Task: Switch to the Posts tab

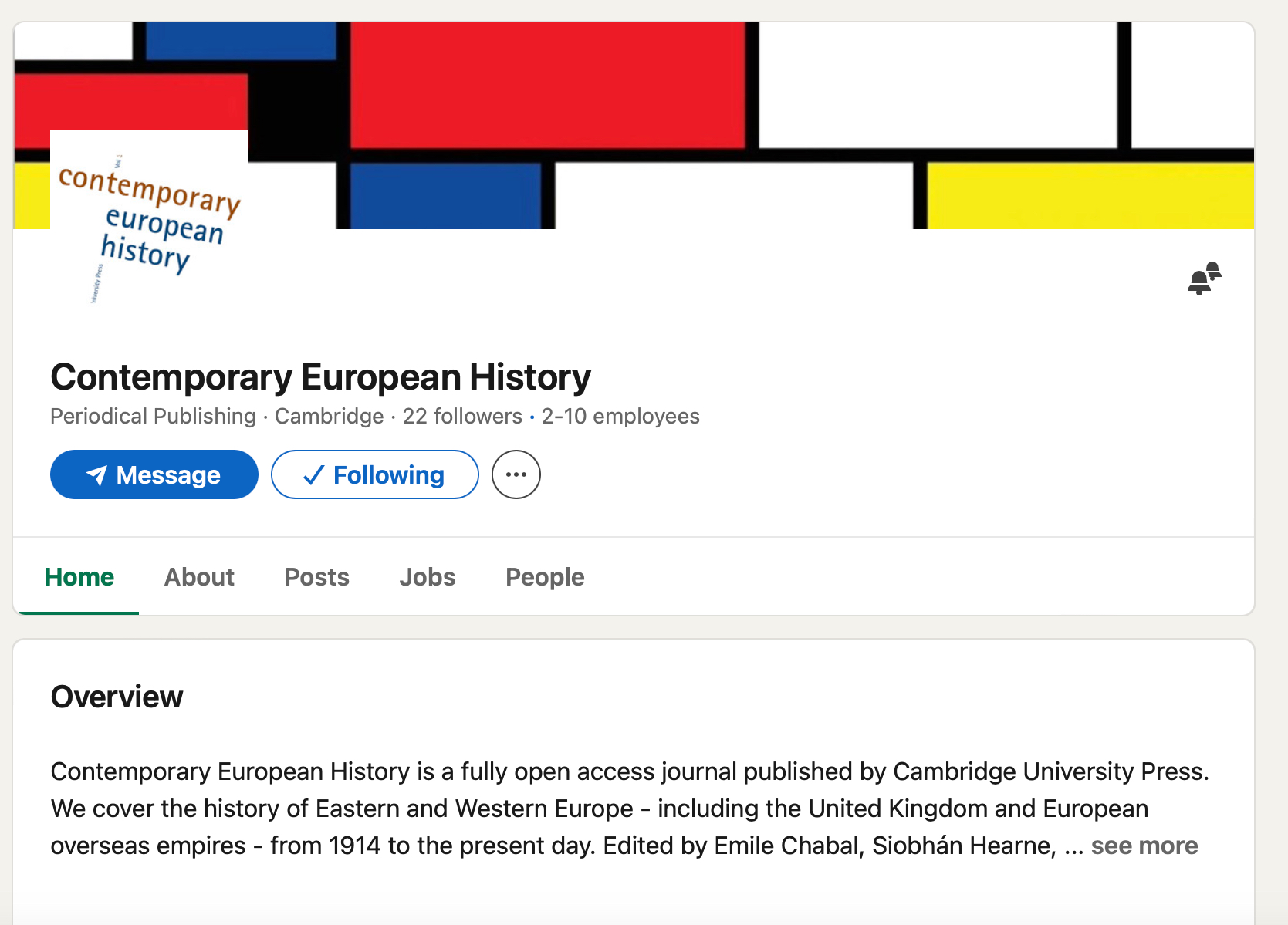Action: (317, 577)
